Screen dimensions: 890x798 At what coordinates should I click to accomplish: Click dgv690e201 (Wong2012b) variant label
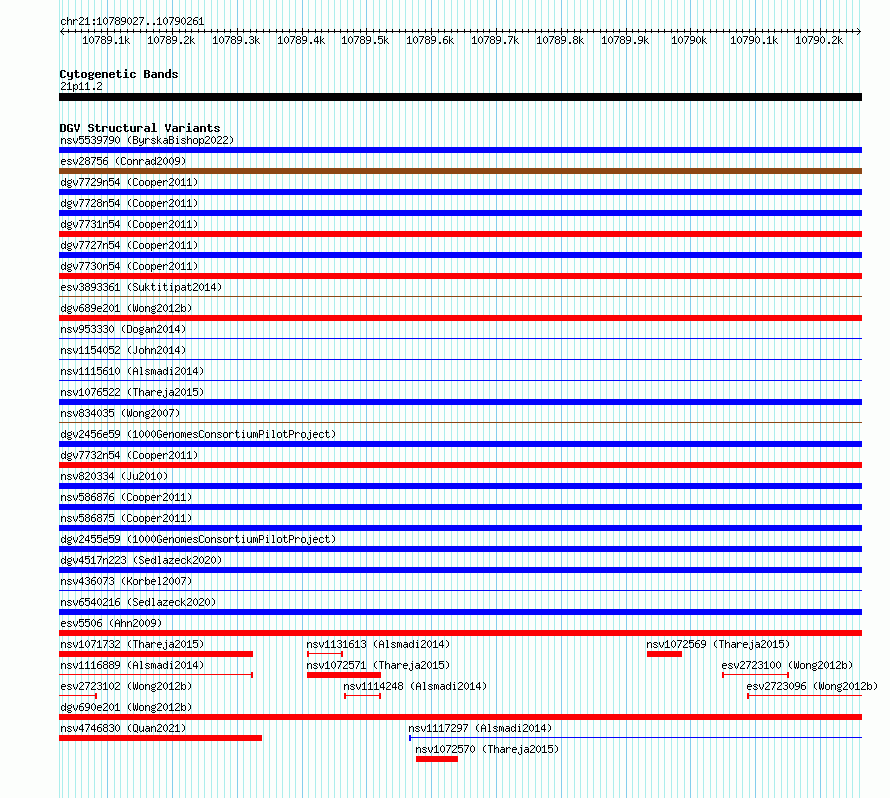(126, 707)
